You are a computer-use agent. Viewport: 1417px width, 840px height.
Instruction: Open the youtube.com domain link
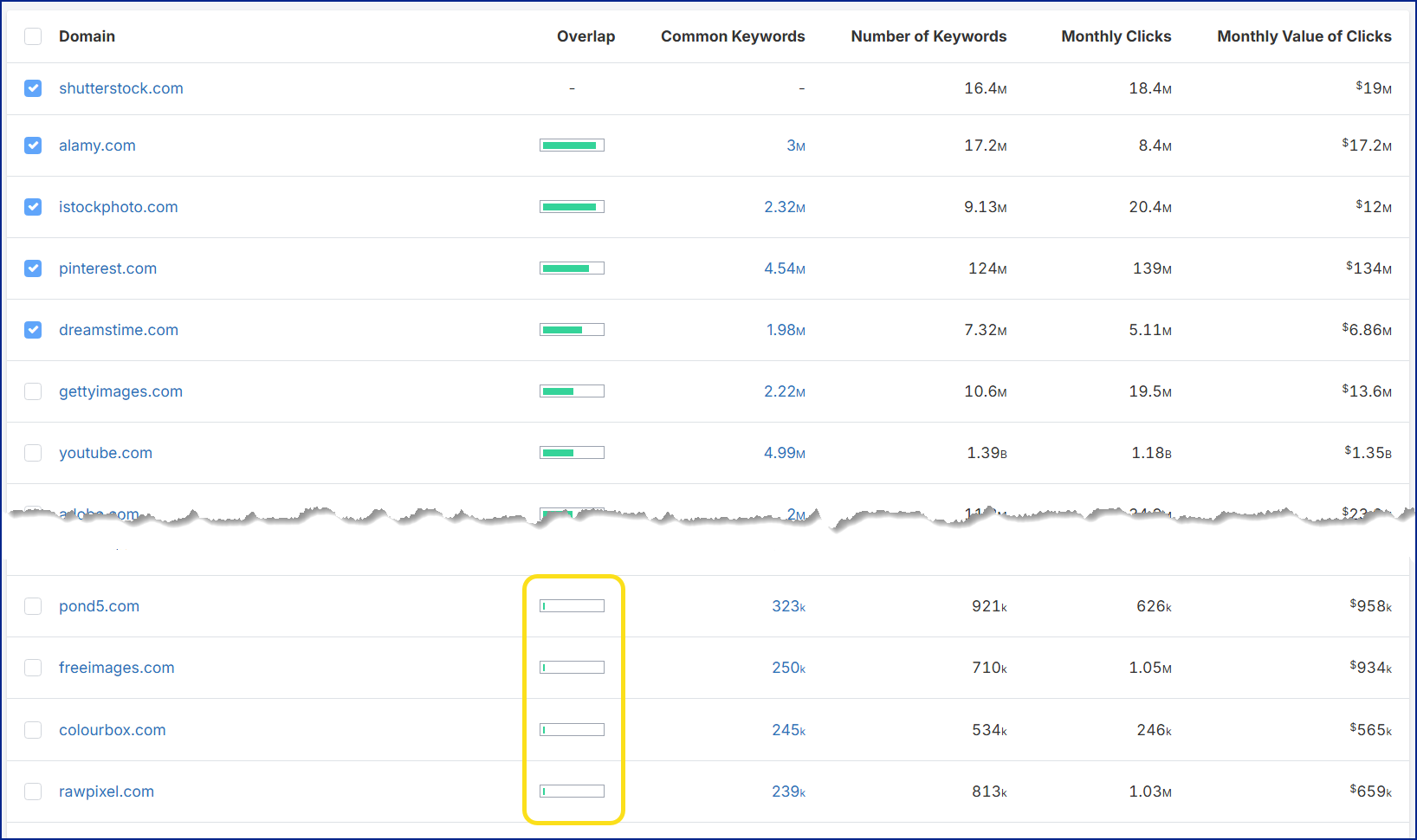click(x=106, y=453)
